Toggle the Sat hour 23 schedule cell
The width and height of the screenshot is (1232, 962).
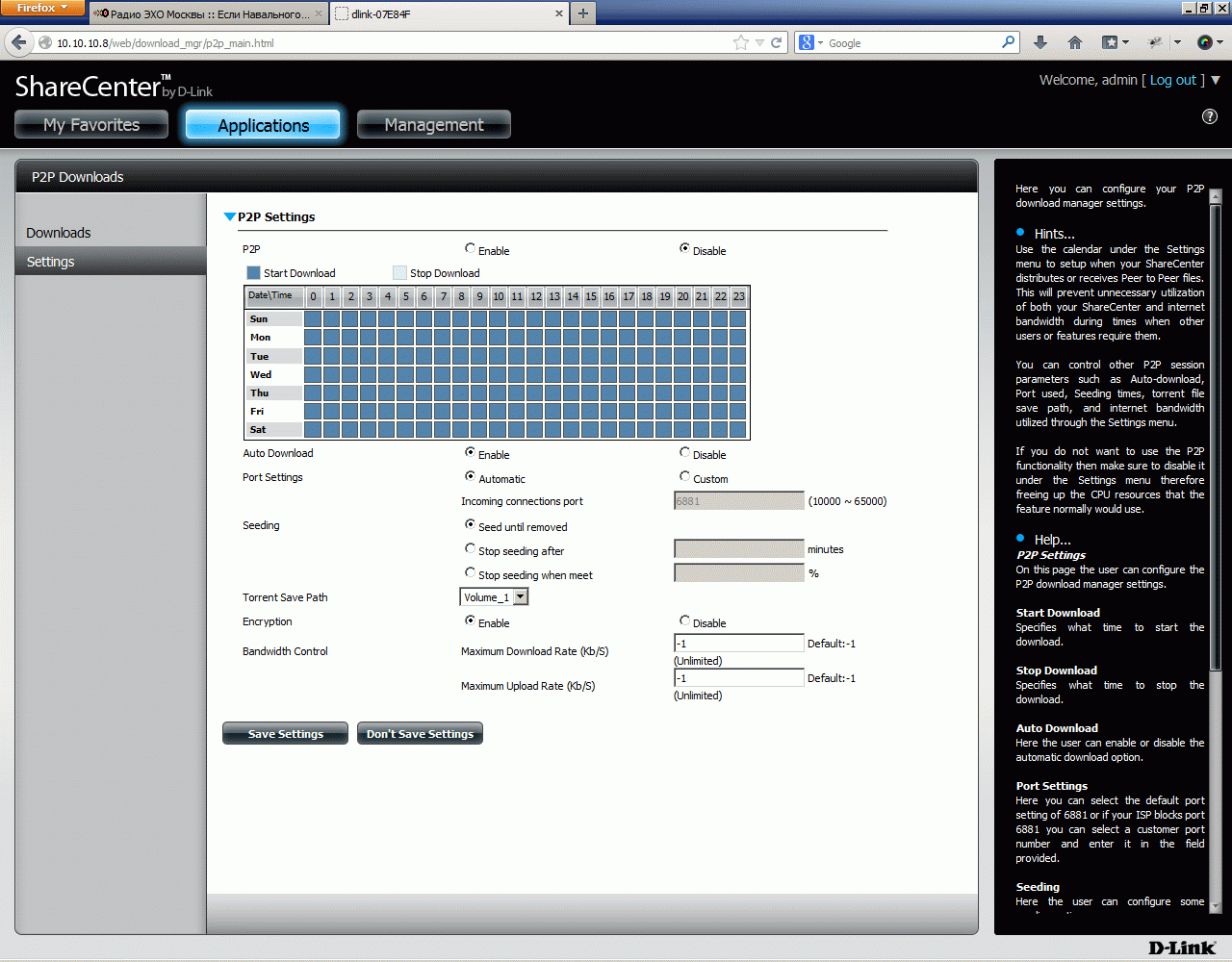pyautogui.click(x=737, y=430)
